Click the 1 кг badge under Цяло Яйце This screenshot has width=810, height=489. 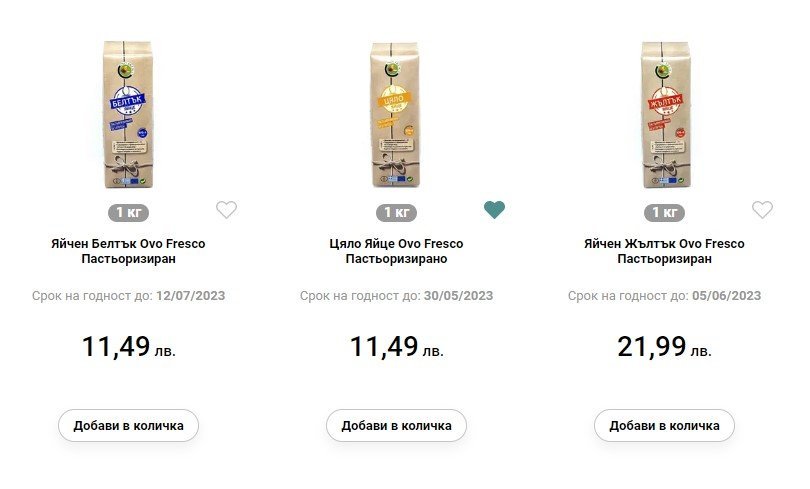pyautogui.click(x=396, y=212)
